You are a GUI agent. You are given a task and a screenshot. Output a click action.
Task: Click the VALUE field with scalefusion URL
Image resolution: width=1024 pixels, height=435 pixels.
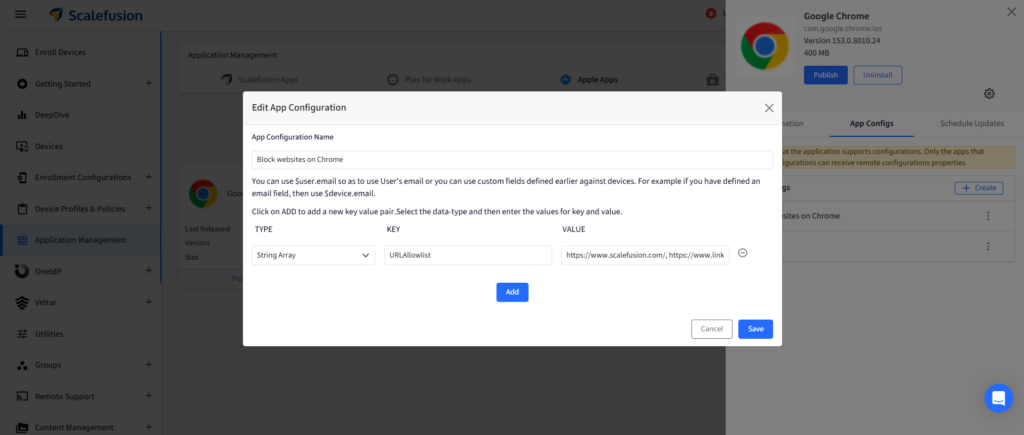645,255
